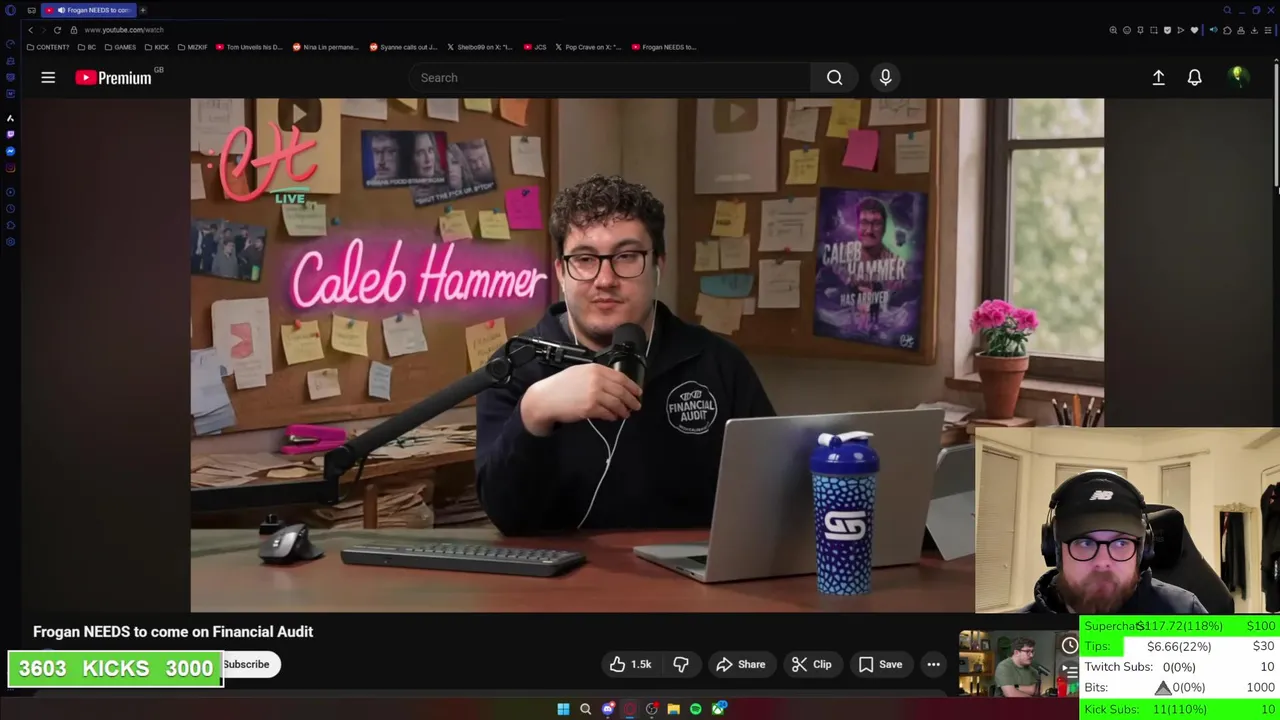Open a new browser tab with plus
Image resolution: width=1280 pixels, height=720 pixels.
click(143, 10)
